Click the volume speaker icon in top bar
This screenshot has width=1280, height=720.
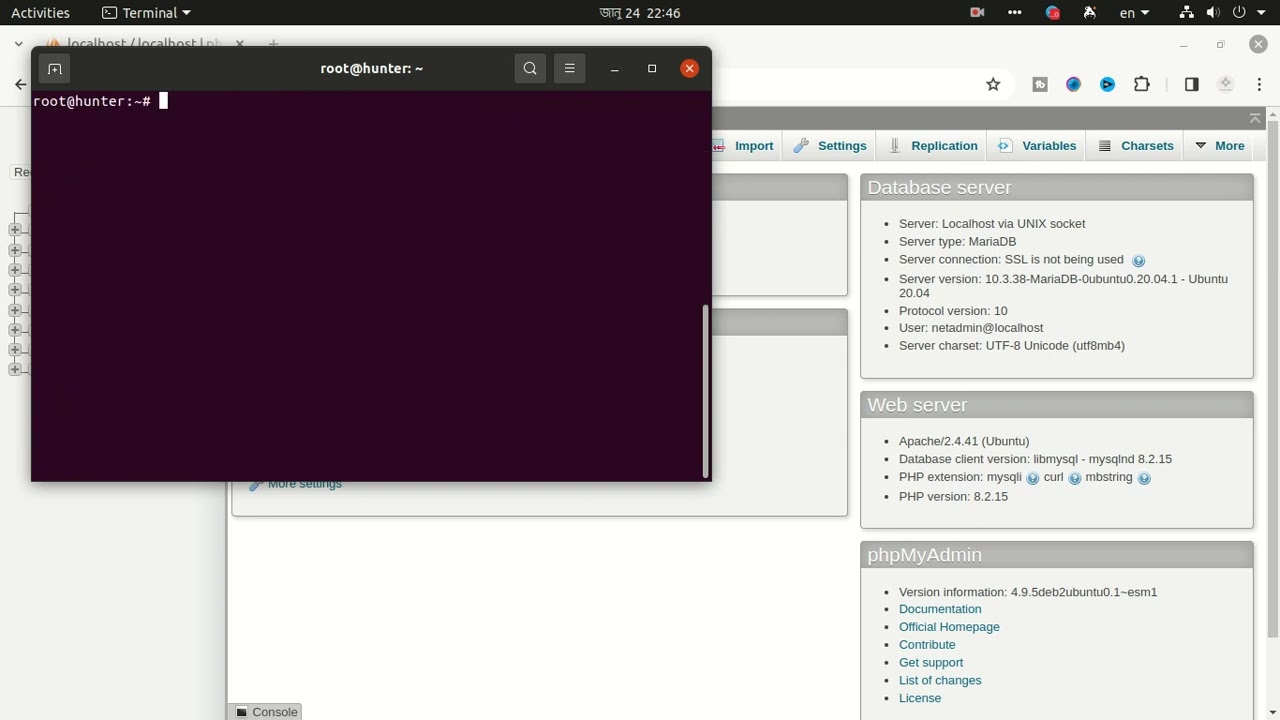tap(1213, 13)
